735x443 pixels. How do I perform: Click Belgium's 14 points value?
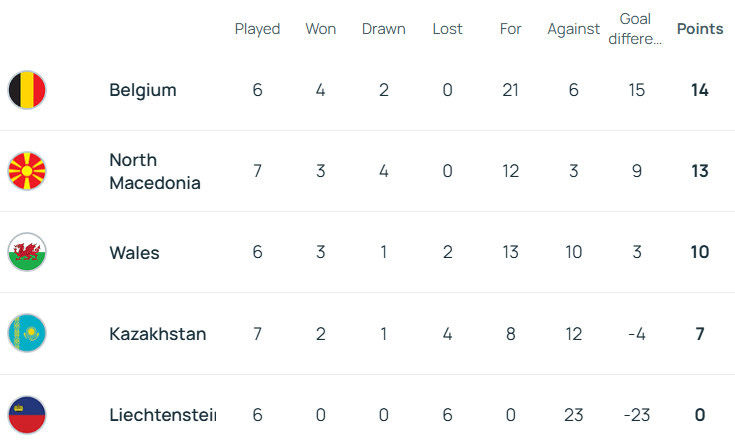coord(700,90)
